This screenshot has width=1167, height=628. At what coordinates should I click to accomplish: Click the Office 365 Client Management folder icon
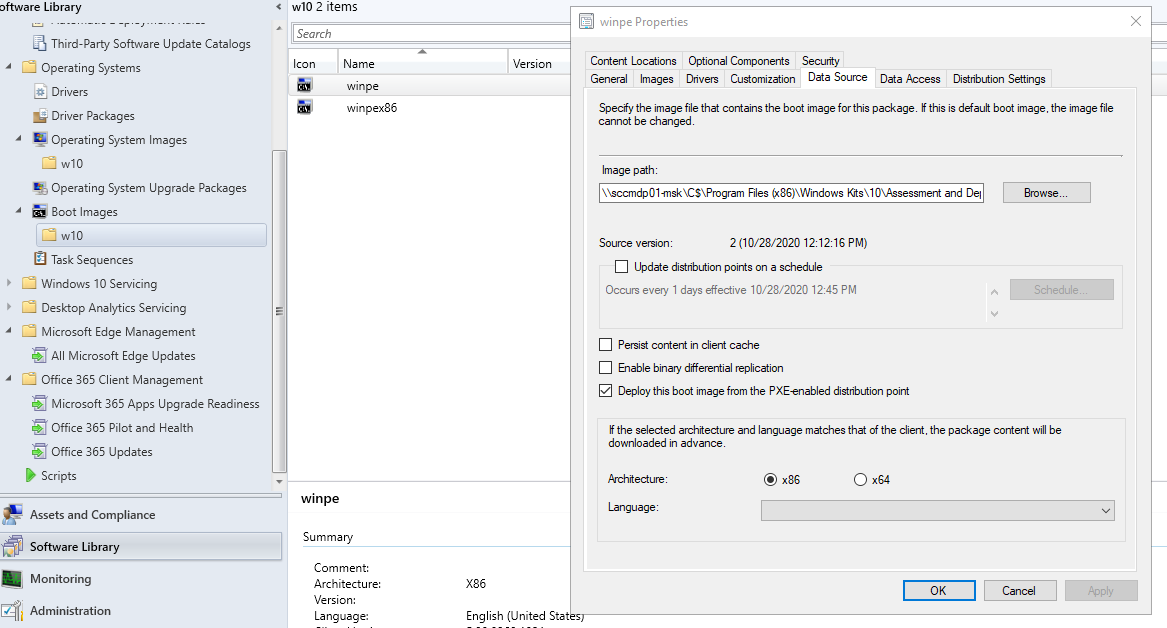click(29, 379)
